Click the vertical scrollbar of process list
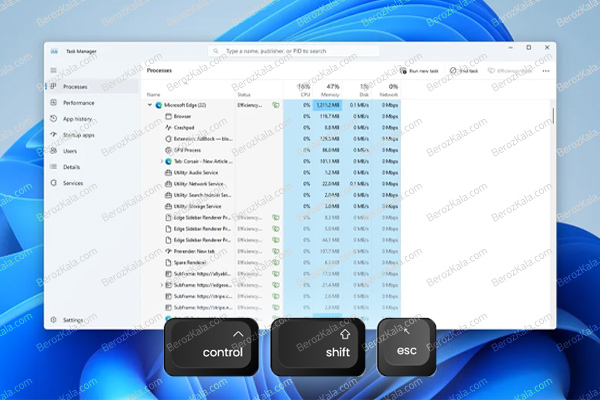The width and height of the screenshot is (600, 400). tap(553, 115)
